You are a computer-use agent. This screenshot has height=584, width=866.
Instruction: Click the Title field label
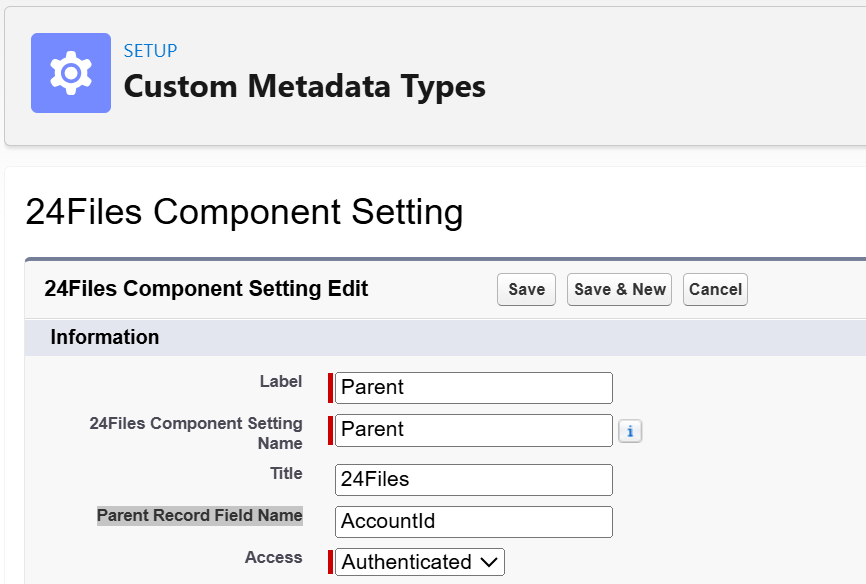point(286,473)
